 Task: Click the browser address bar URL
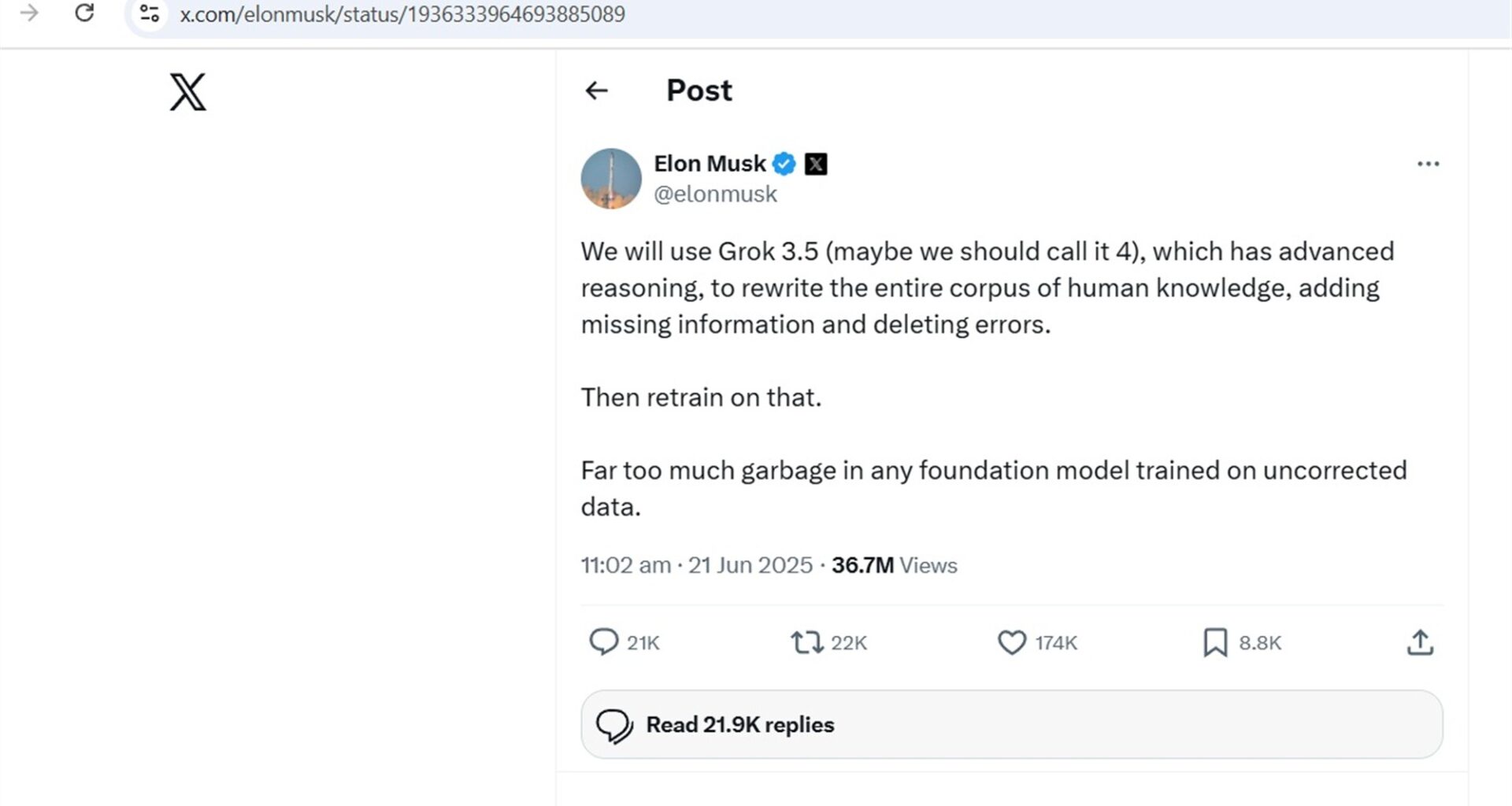coord(402,14)
